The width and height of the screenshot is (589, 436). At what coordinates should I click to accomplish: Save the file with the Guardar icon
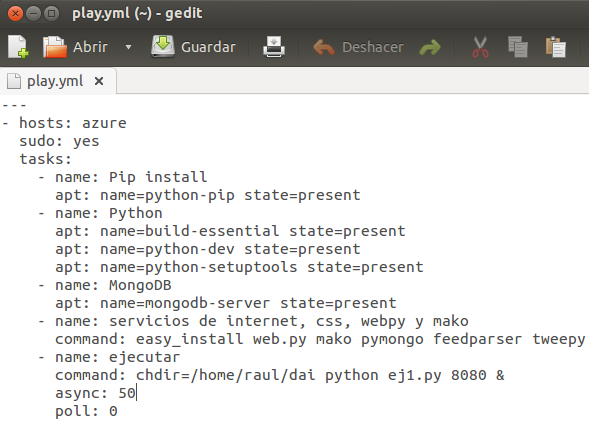pyautogui.click(x=163, y=47)
